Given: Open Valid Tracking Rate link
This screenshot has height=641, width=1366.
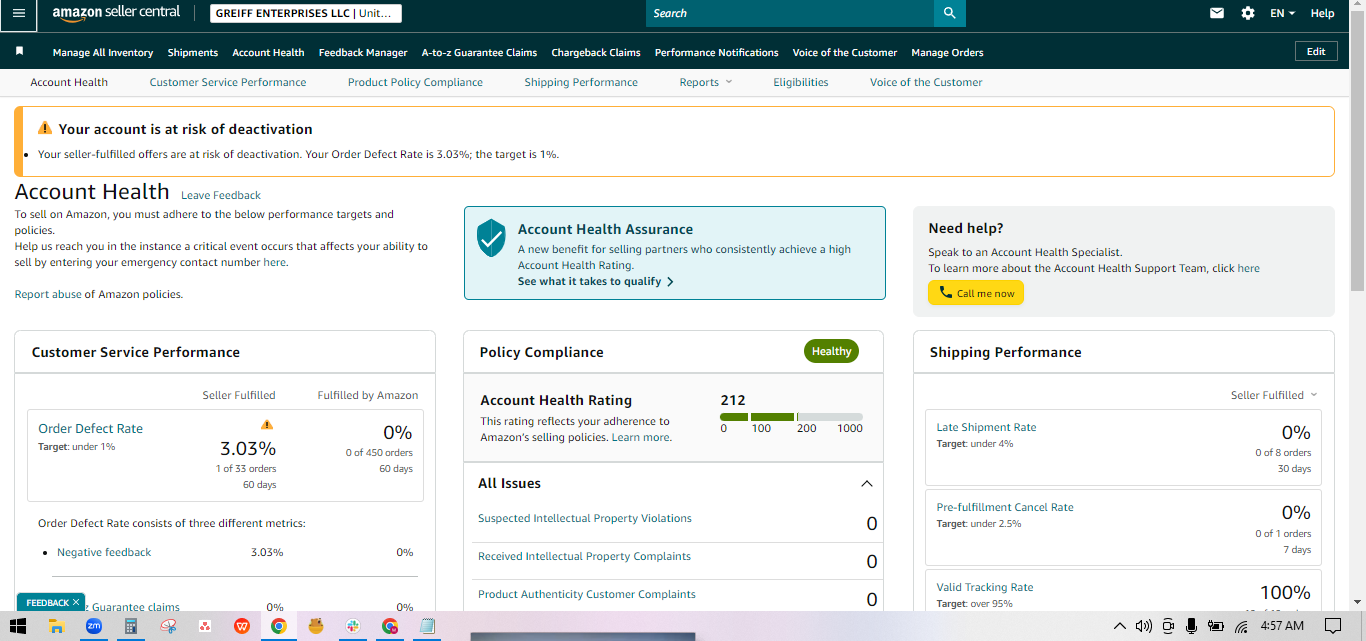Looking at the screenshot, I should [985, 587].
